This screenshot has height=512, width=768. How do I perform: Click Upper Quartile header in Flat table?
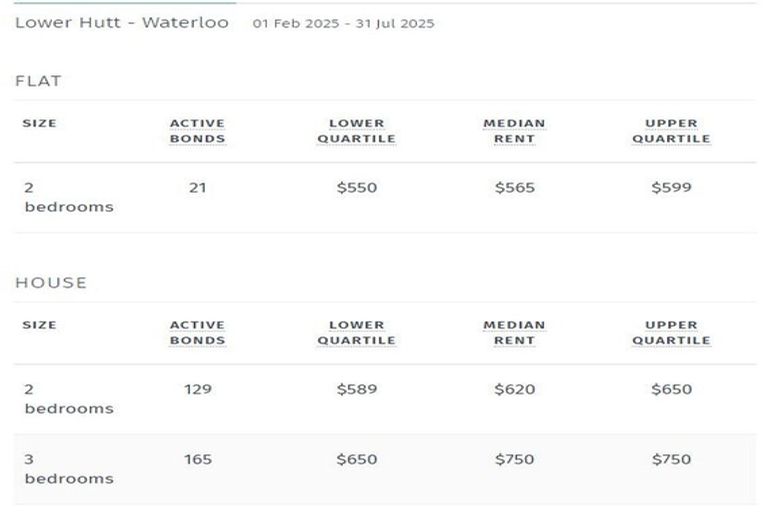pos(671,131)
